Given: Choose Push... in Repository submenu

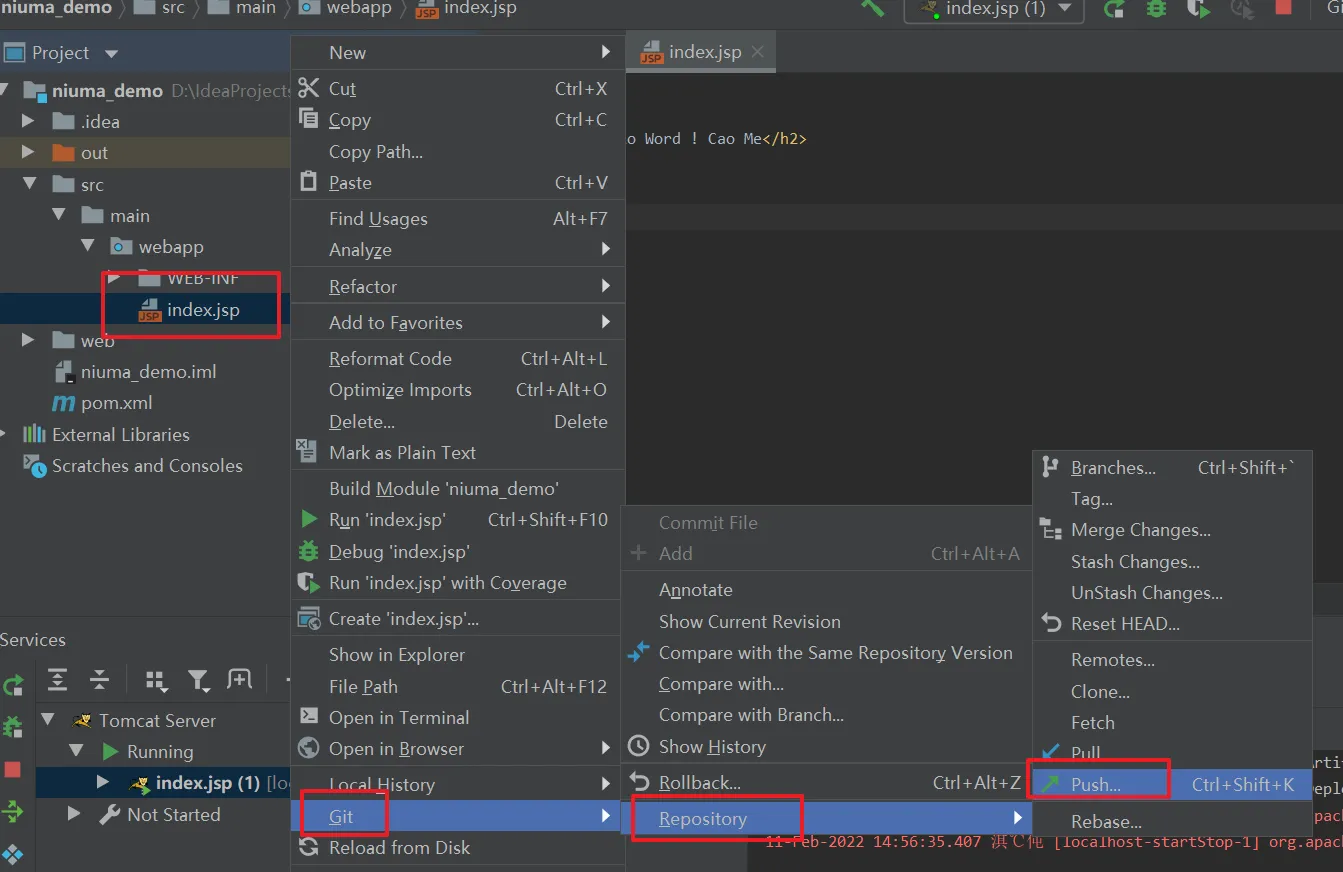Looking at the screenshot, I should (1172, 784).
